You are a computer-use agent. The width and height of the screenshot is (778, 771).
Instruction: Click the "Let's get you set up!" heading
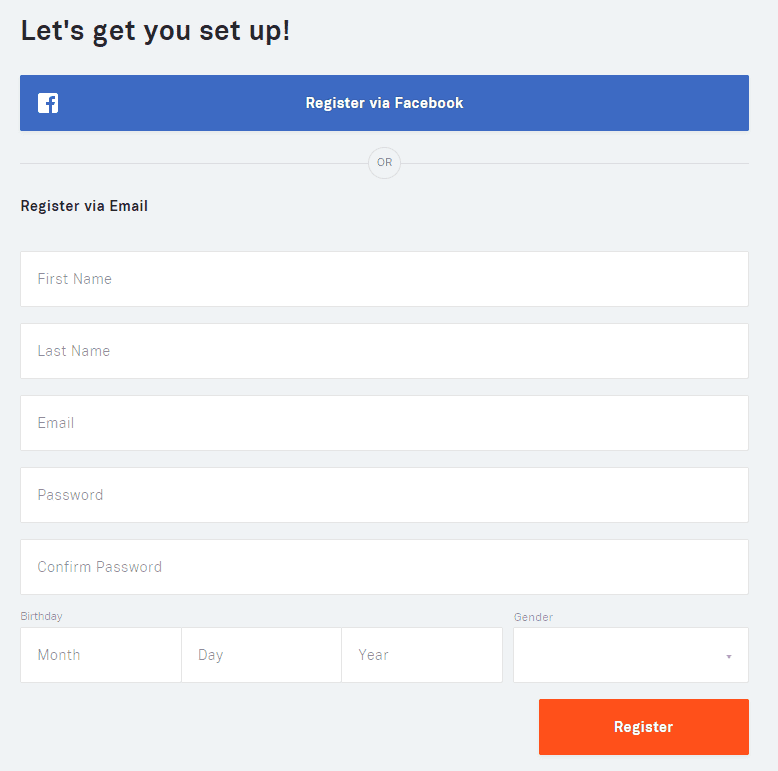click(x=155, y=31)
